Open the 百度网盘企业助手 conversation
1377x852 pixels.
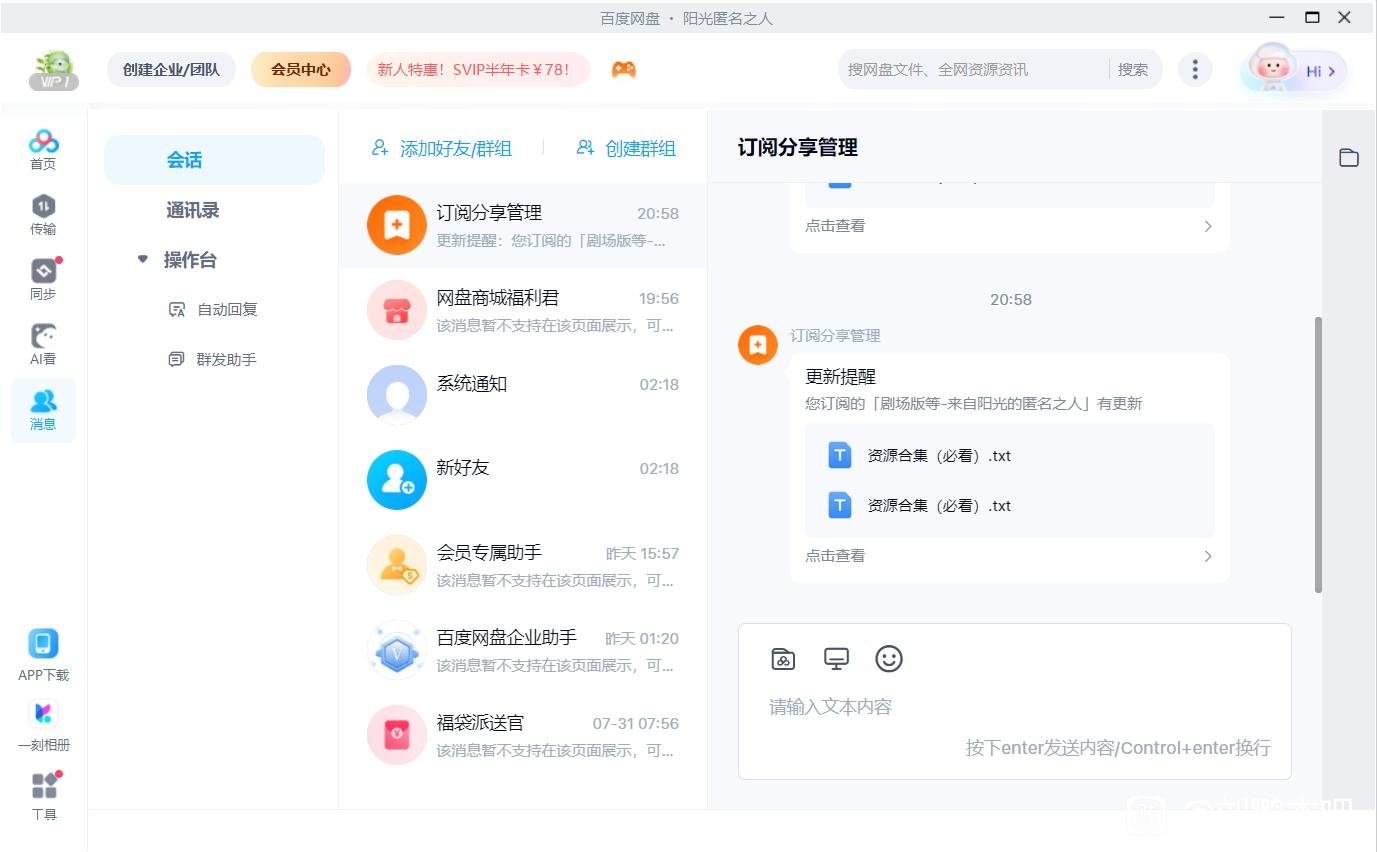tap(523, 650)
